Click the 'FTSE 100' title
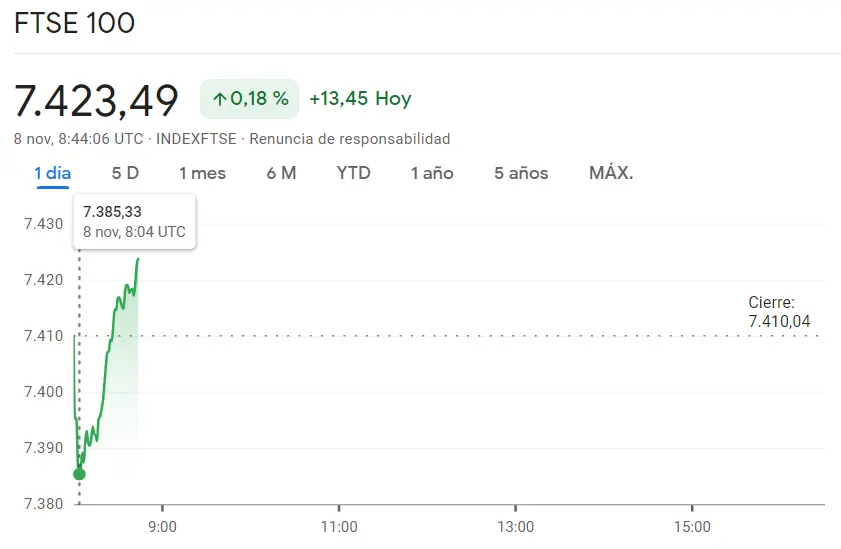841x549 pixels. (74, 23)
